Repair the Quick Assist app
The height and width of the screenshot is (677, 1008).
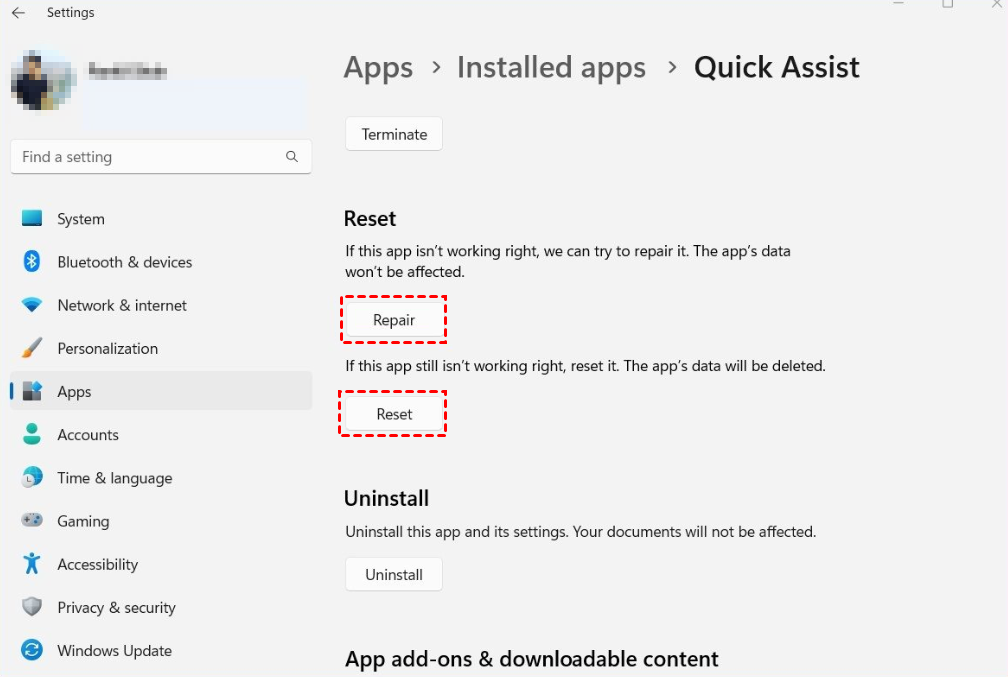point(394,320)
